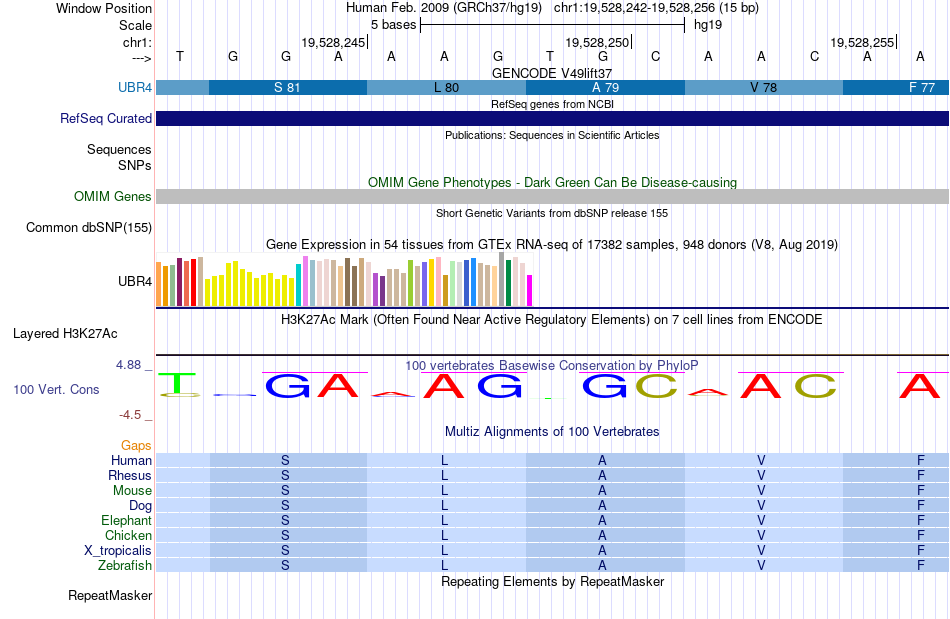Viewport: 950px width, 619px height.
Task: Click the GENCODE V49lift37 track title
Action: point(552,73)
